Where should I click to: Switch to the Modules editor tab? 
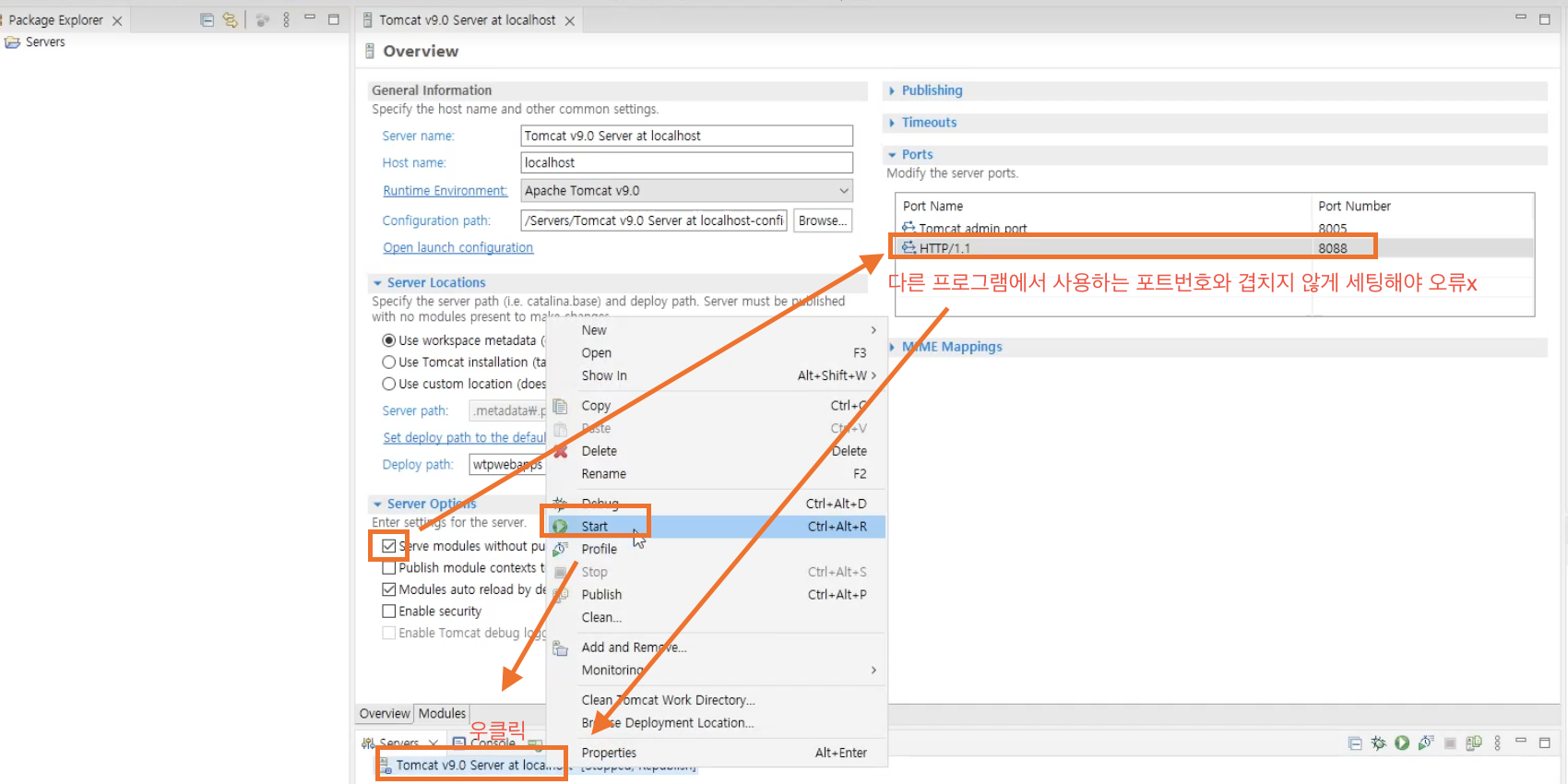click(442, 714)
